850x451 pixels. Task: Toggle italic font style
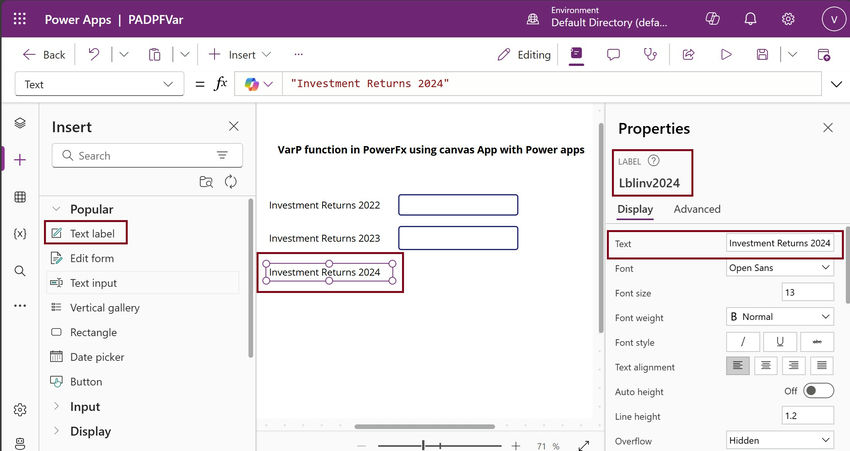point(743,342)
